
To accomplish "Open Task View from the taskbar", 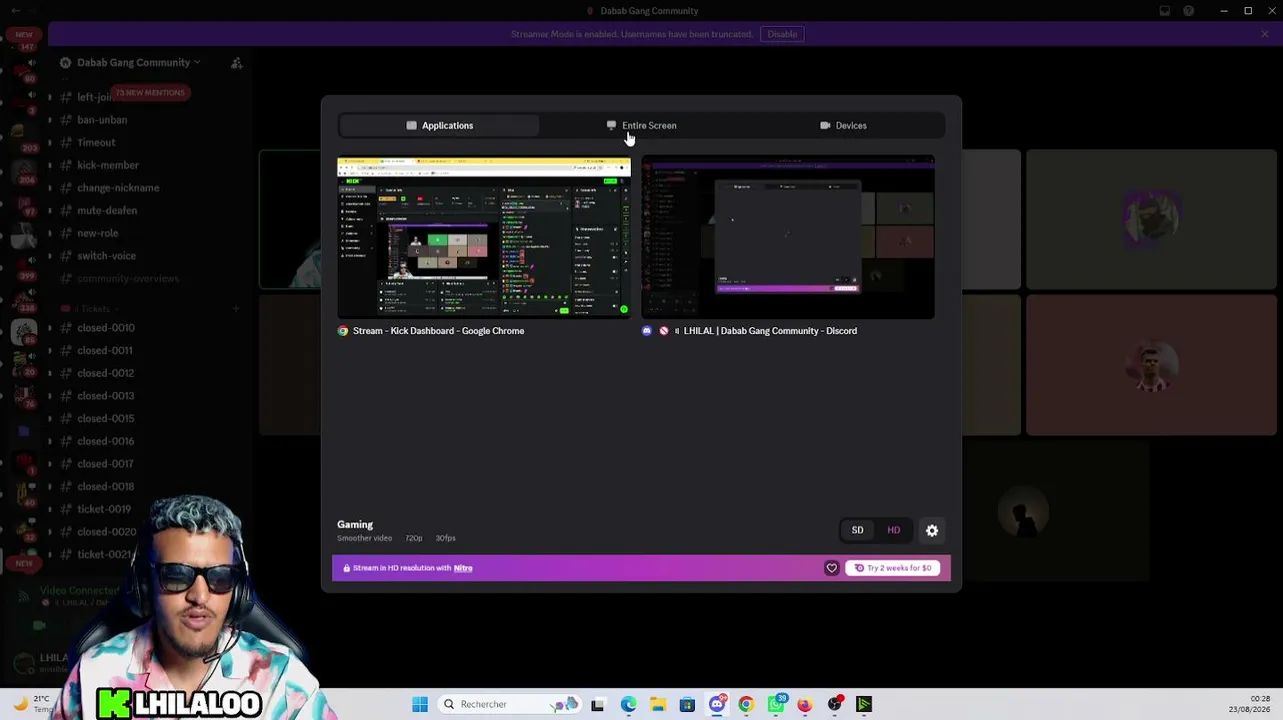I will (598, 704).
